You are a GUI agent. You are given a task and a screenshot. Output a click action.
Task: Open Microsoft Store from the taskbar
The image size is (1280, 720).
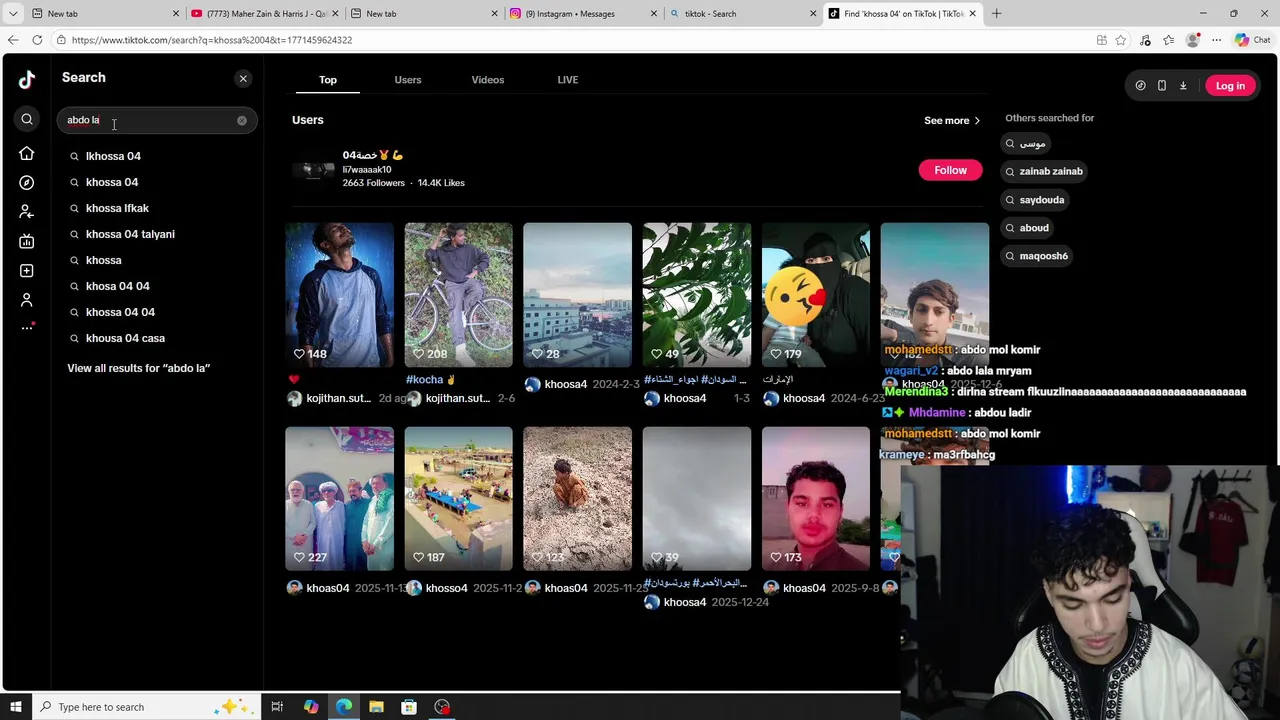tap(409, 707)
